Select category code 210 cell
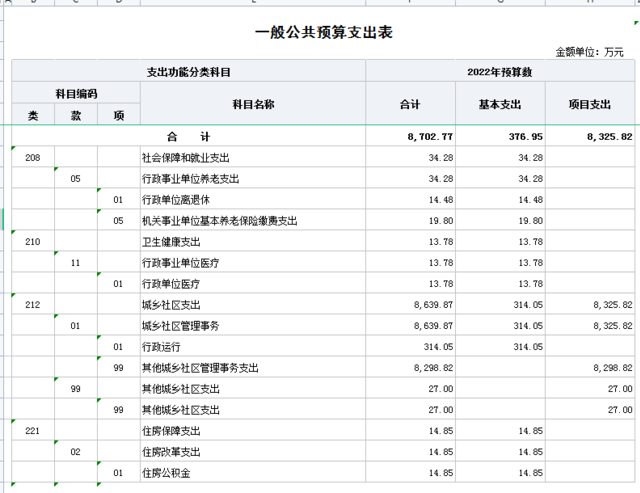The height and width of the screenshot is (493, 640). tap(33, 242)
